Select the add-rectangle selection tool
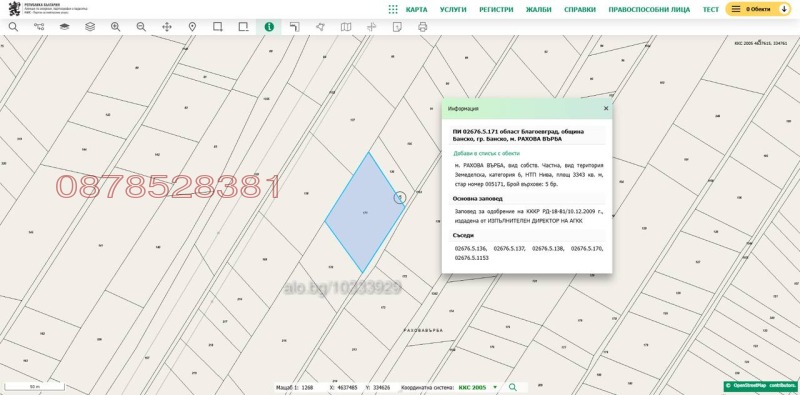This screenshot has width=800, height=395. [218, 27]
